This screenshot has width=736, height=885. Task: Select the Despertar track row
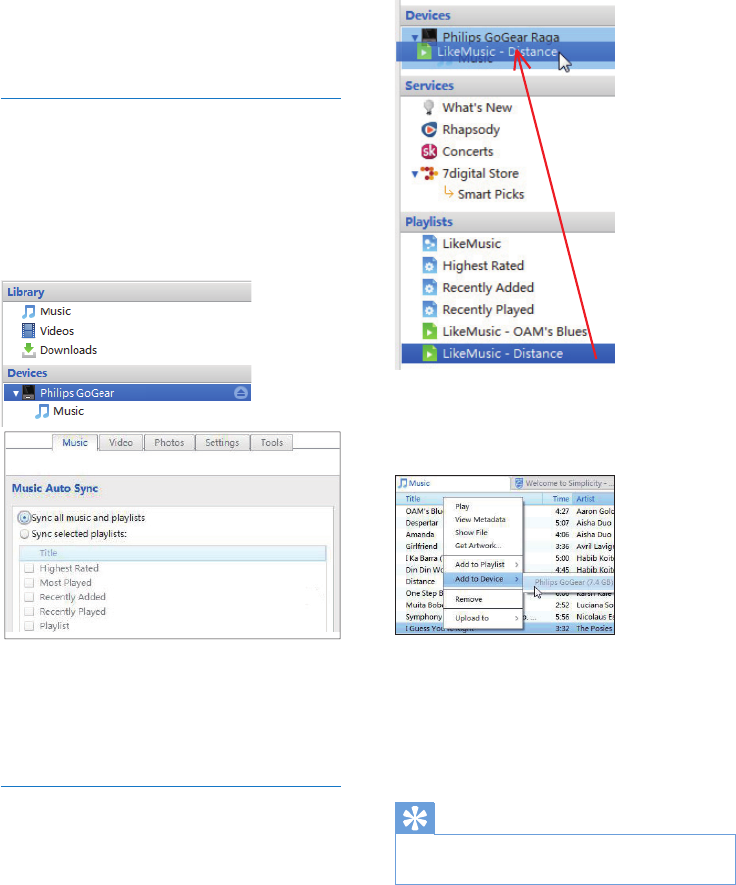pos(422,523)
